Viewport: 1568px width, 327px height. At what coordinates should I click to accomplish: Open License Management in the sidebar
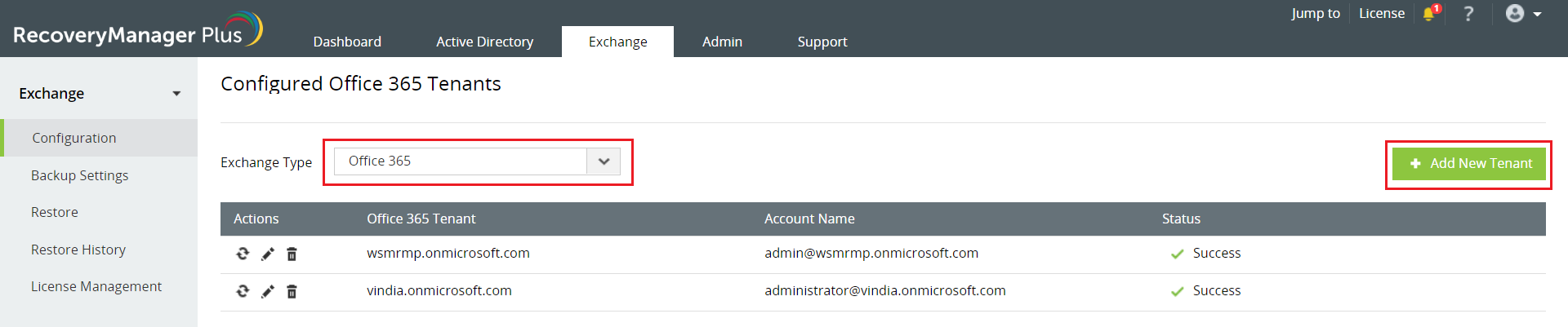click(96, 286)
